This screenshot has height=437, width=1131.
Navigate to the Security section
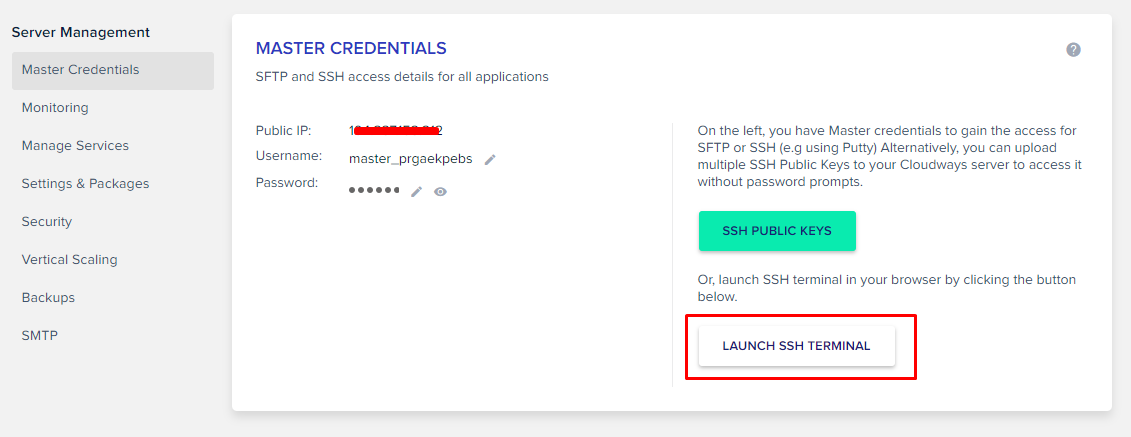[x=47, y=222]
